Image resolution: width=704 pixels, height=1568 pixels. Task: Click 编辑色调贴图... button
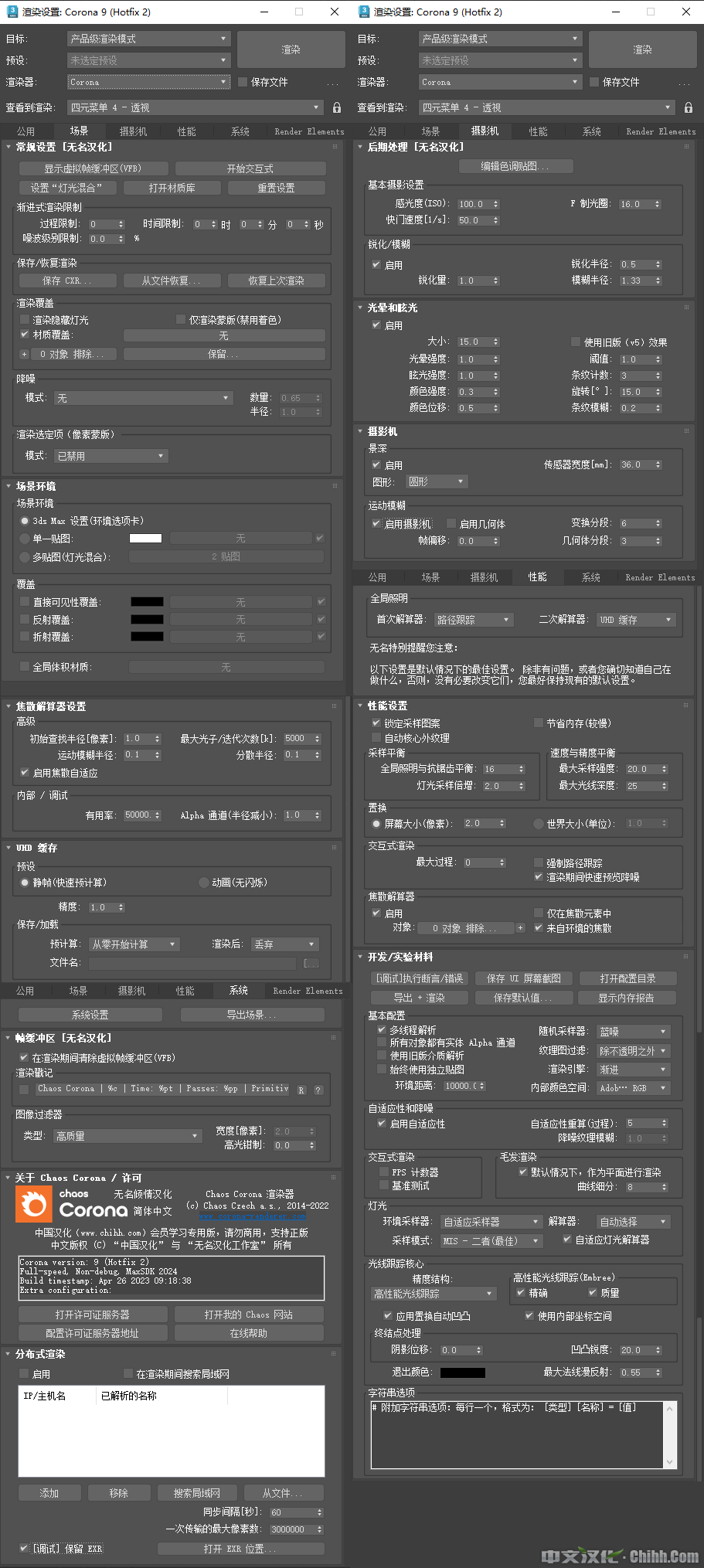point(515,166)
